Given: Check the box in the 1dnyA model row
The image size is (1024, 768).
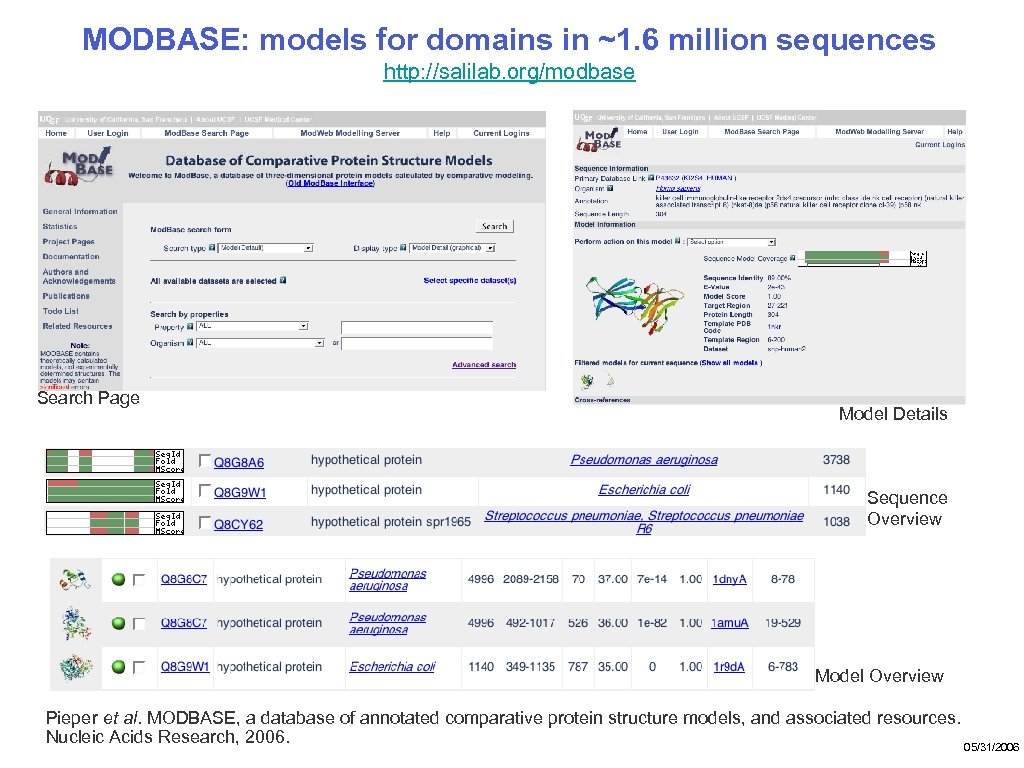Looking at the screenshot, I should coord(138,580).
